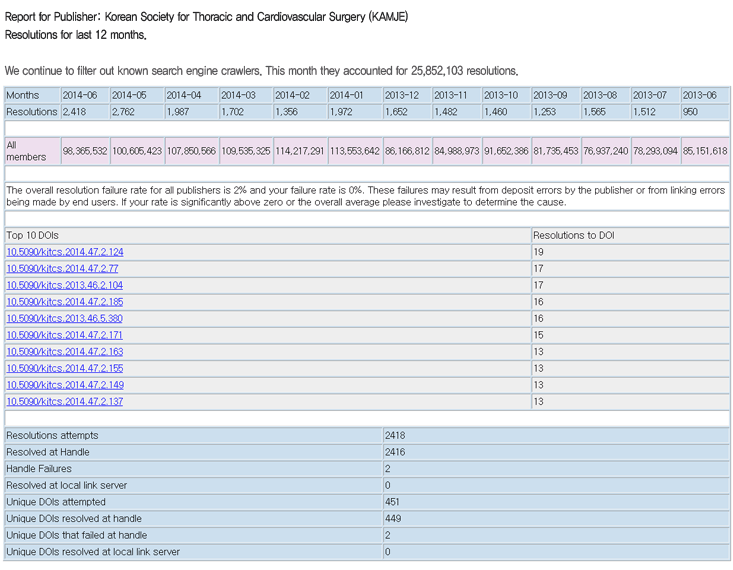Click the value 449 for Unique DOIs resolved
The width and height of the screenshot is (733, 570).
[393, 519]
